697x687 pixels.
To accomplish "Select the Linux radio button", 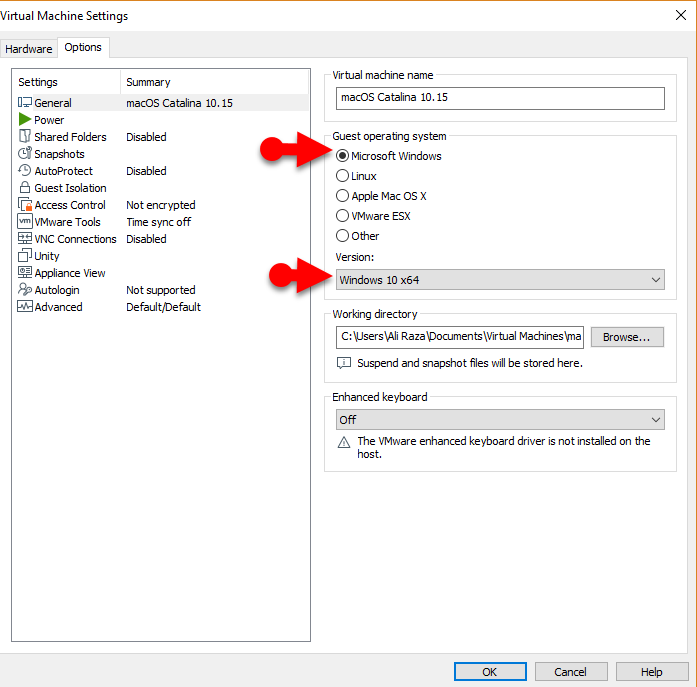I will [x=343, y=176].
